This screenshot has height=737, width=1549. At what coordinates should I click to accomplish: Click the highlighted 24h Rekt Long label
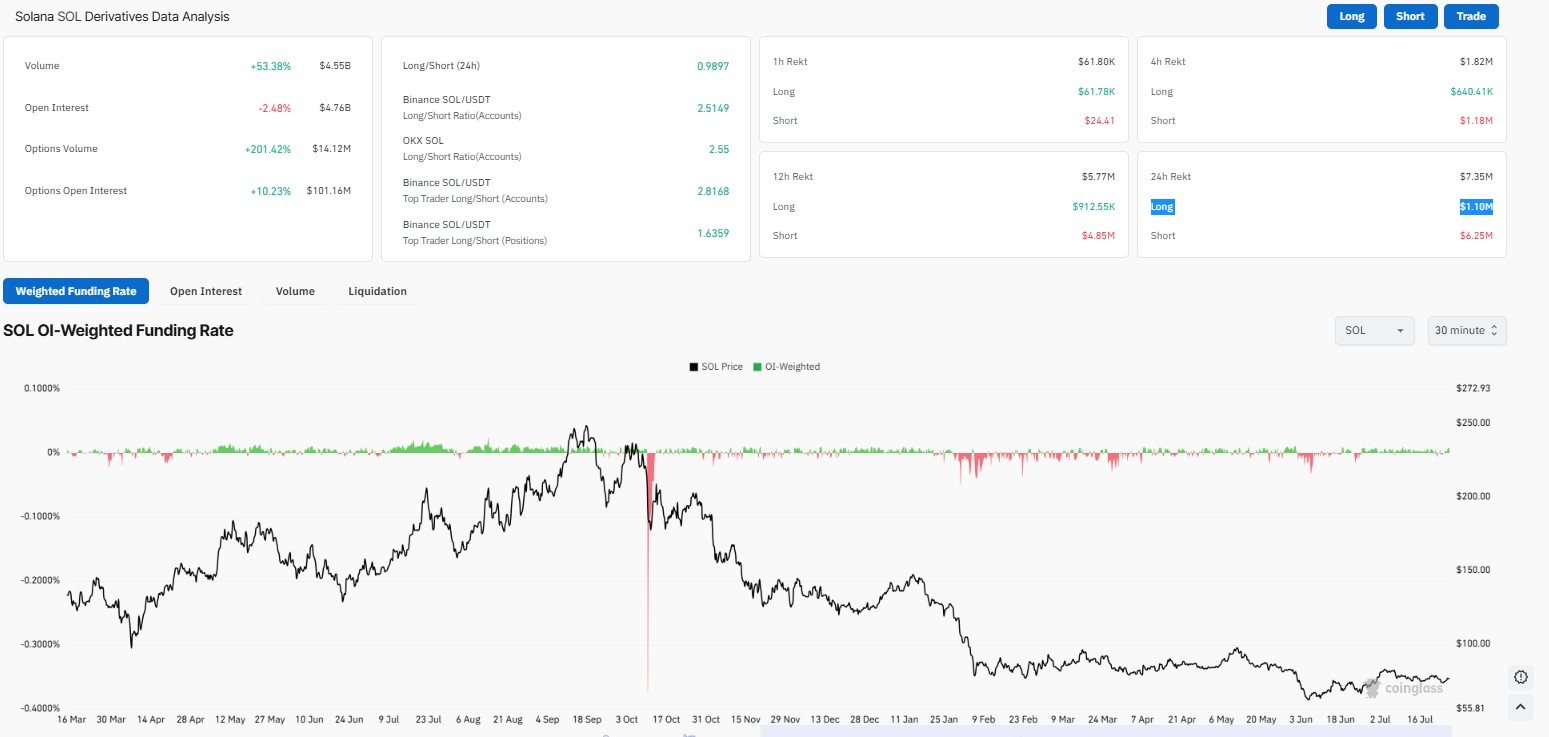click(x=1162, y=207)
